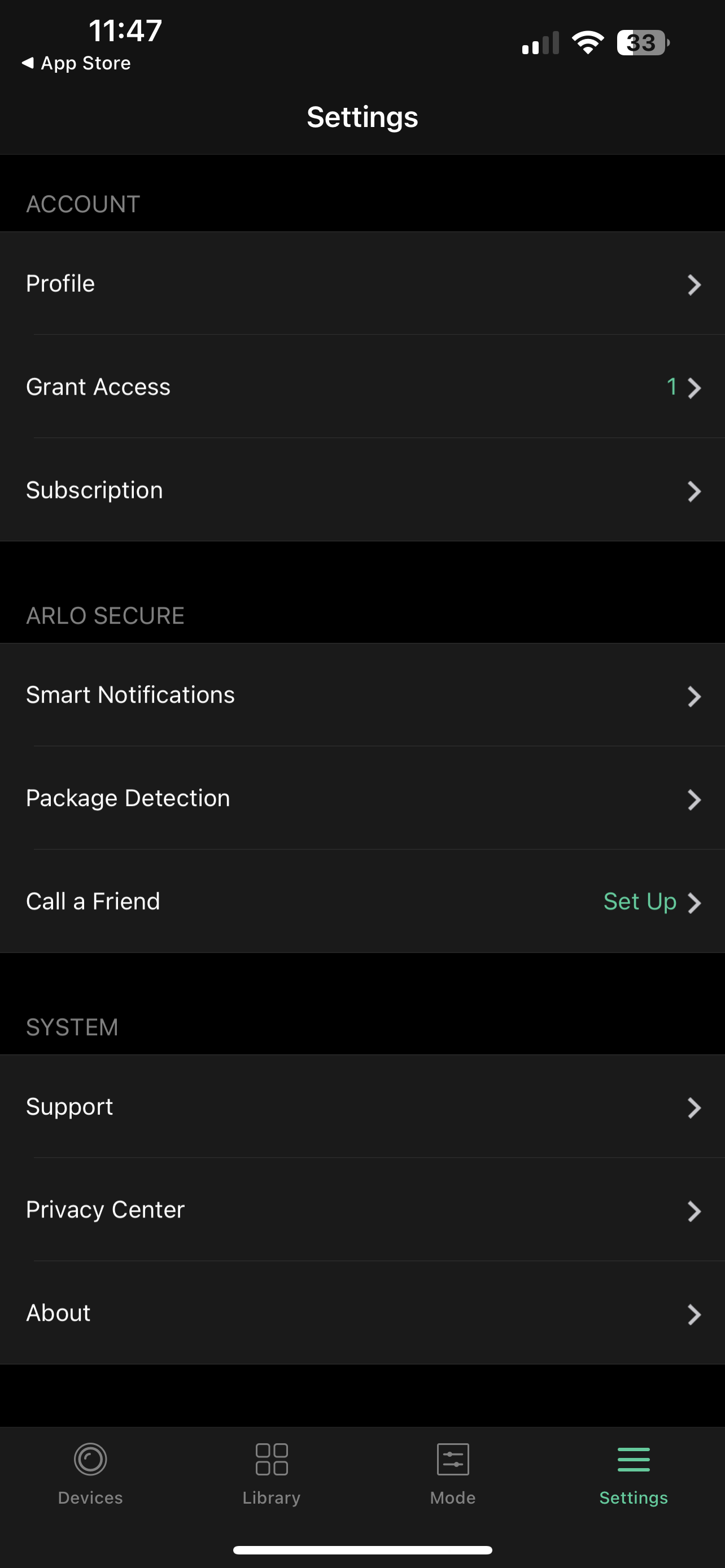This screenshot has height=1568, width=725.
Task: Tap the back arrow to App Store
Action: point(28,63)
